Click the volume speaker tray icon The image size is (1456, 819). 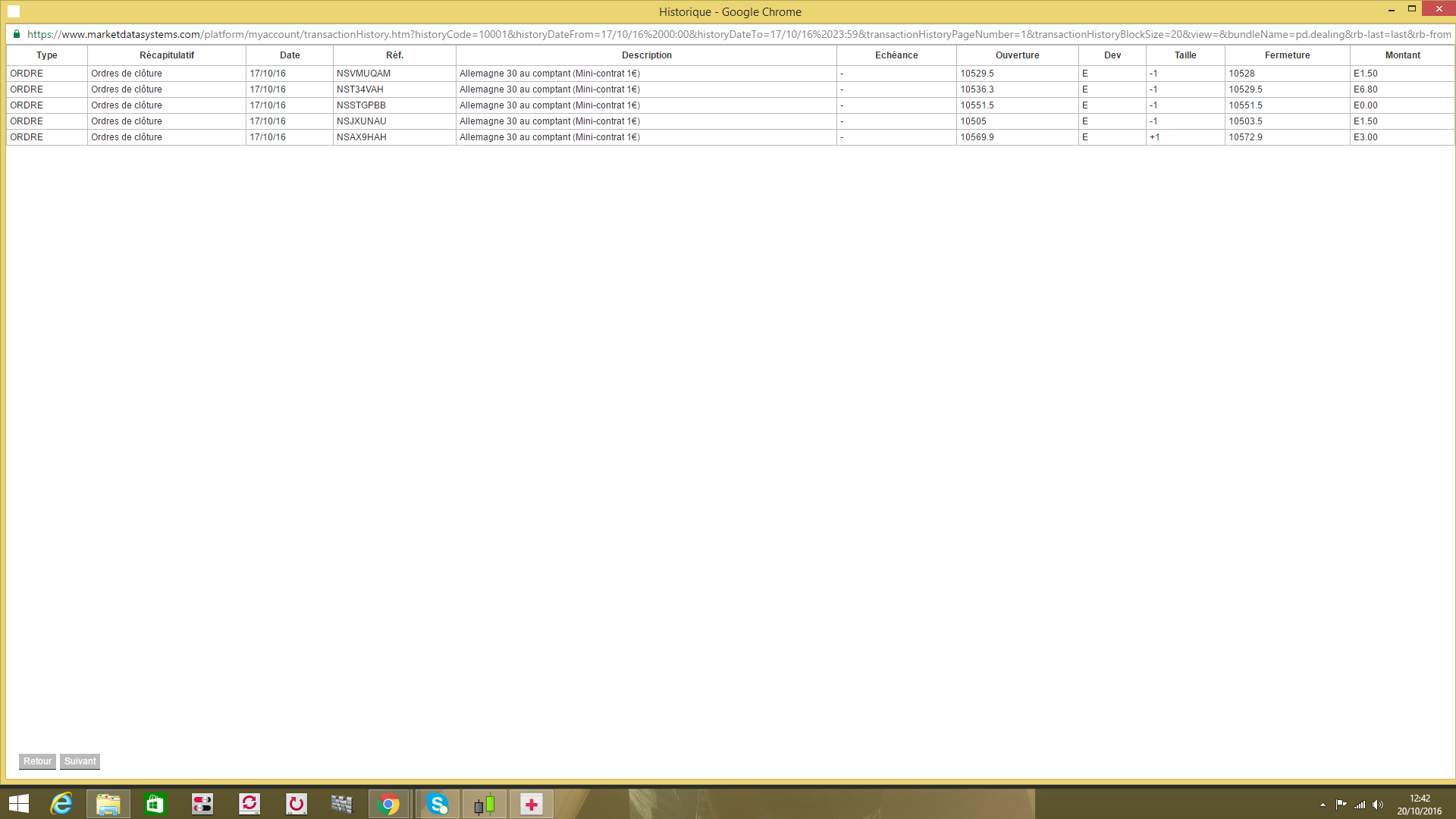[x=1378, y=805]
